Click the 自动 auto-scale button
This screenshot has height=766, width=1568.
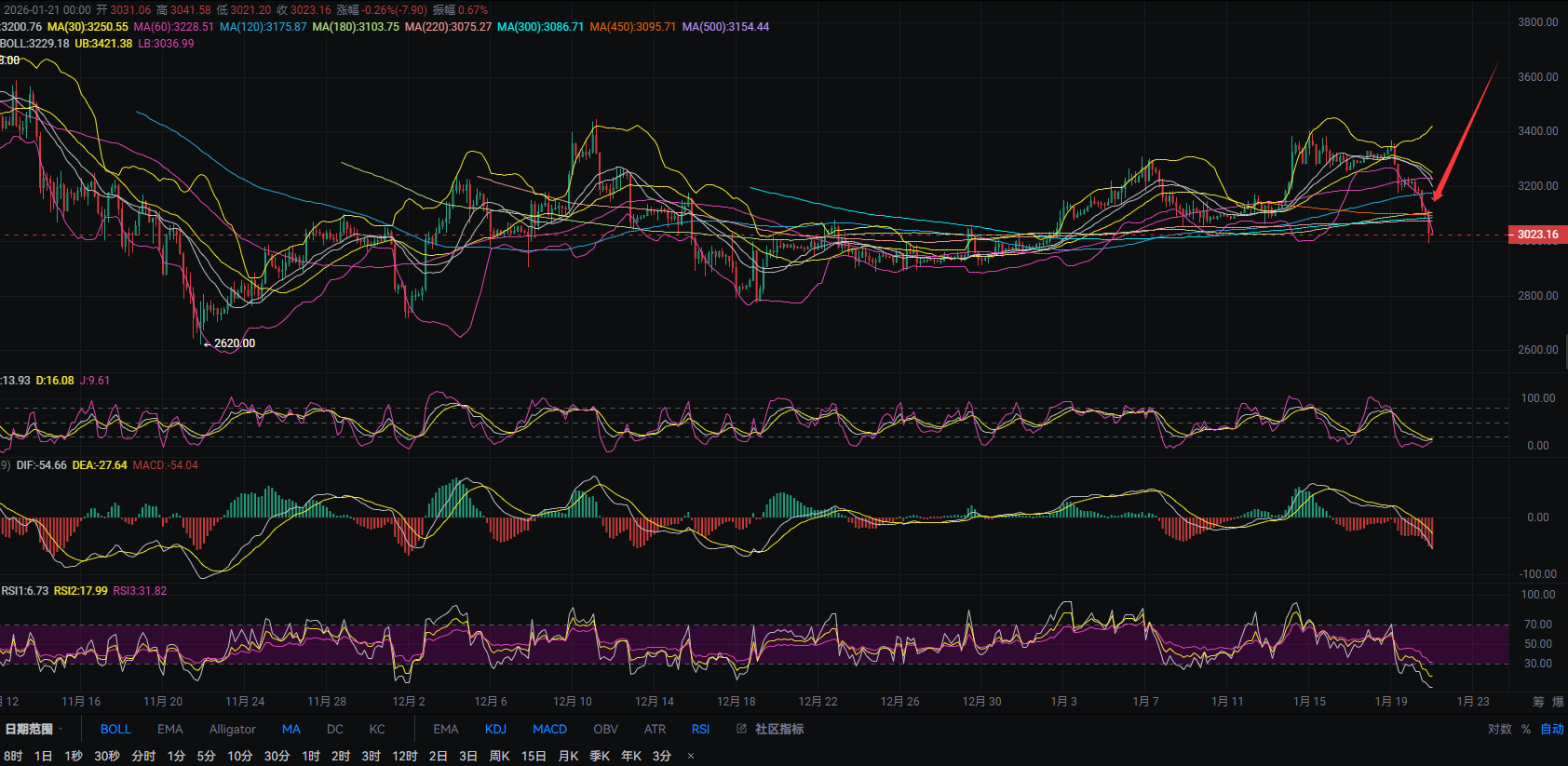tap(1552, 729)
